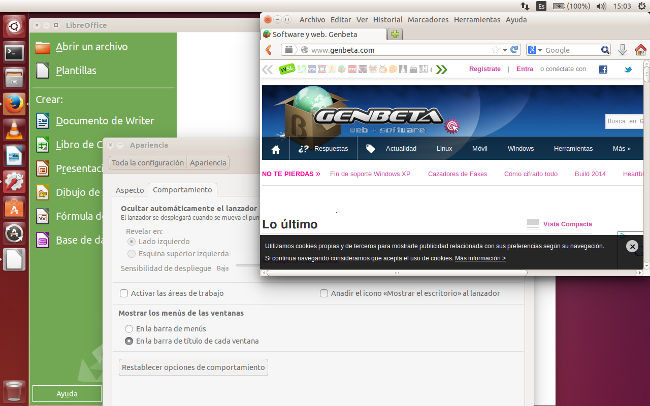Open a new Firefox tab
Viewport: 650px width, 406px height.
pyautogui.click(x=395, y=34)
